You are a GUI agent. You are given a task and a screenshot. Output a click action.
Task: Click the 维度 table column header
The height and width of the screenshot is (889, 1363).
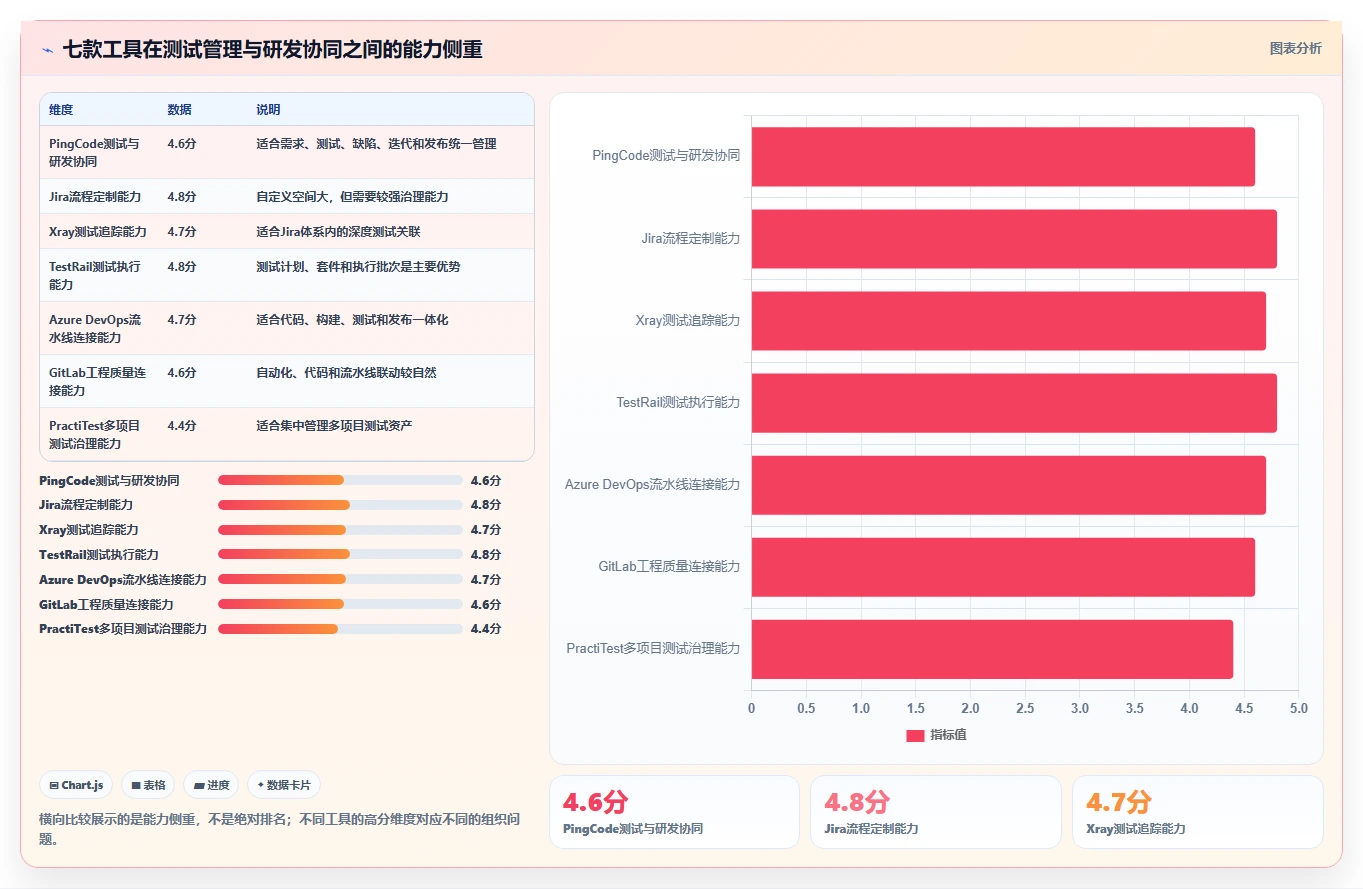[x=61, y=110]
